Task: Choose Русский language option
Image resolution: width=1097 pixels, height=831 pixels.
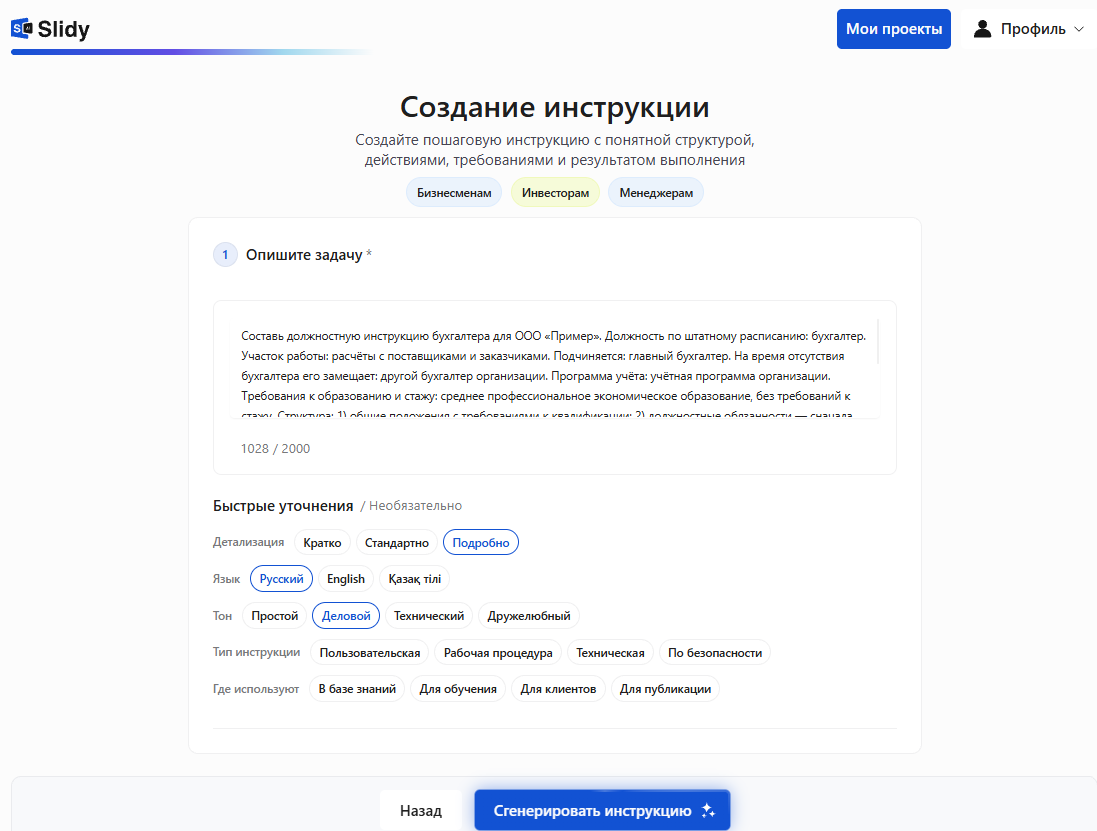Action: click(281, 579)
